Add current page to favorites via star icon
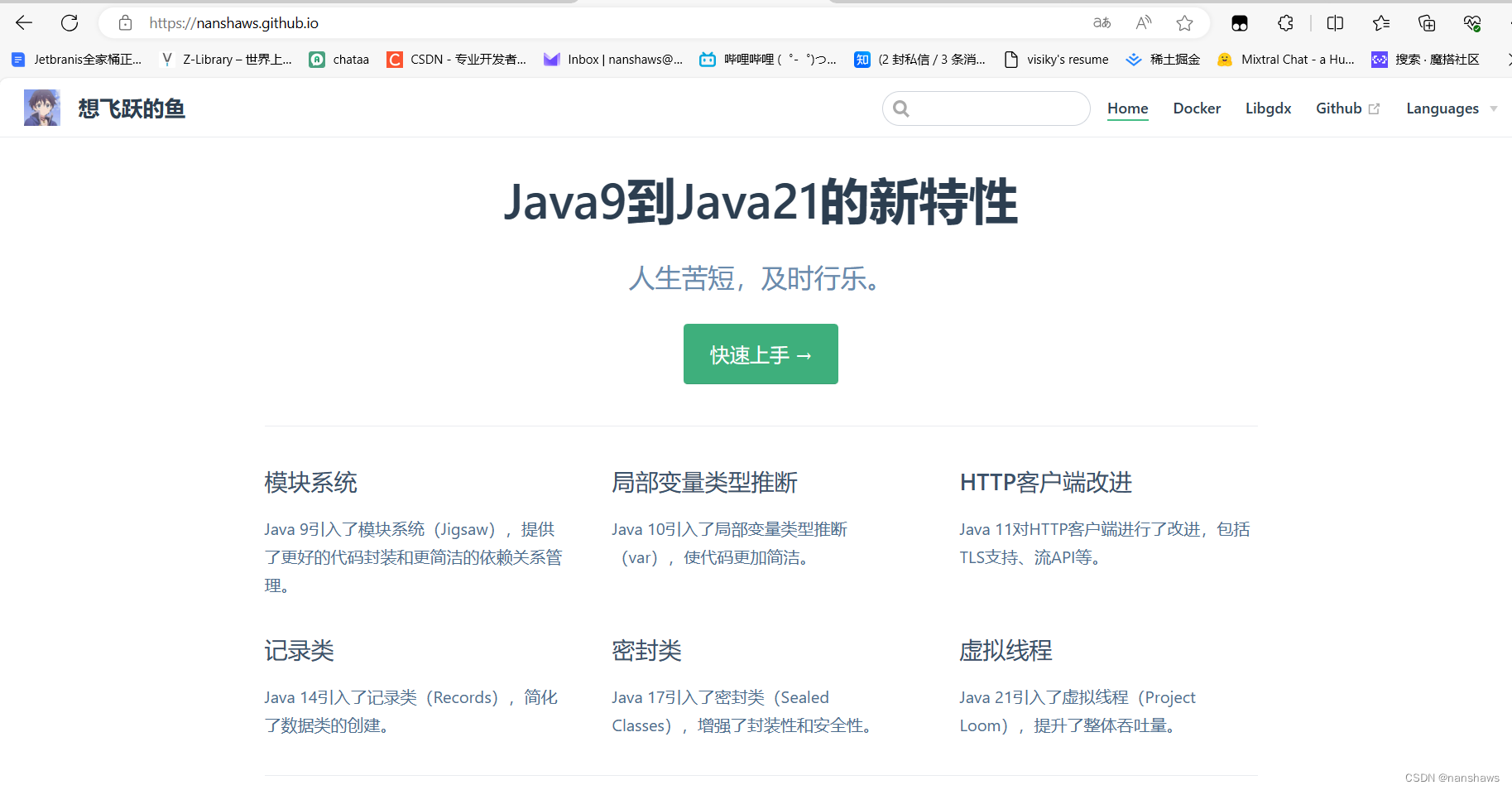This screenshot has height=790, width=1512. point(1185,22)
